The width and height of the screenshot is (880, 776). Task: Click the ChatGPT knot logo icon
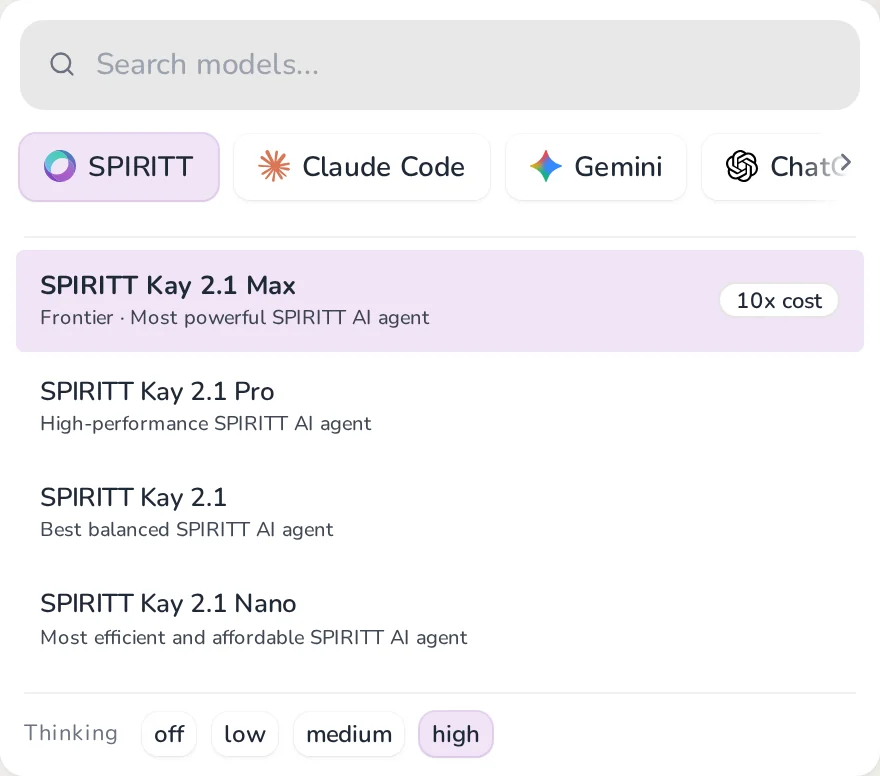pyautogui.click(x=742, y=166)
